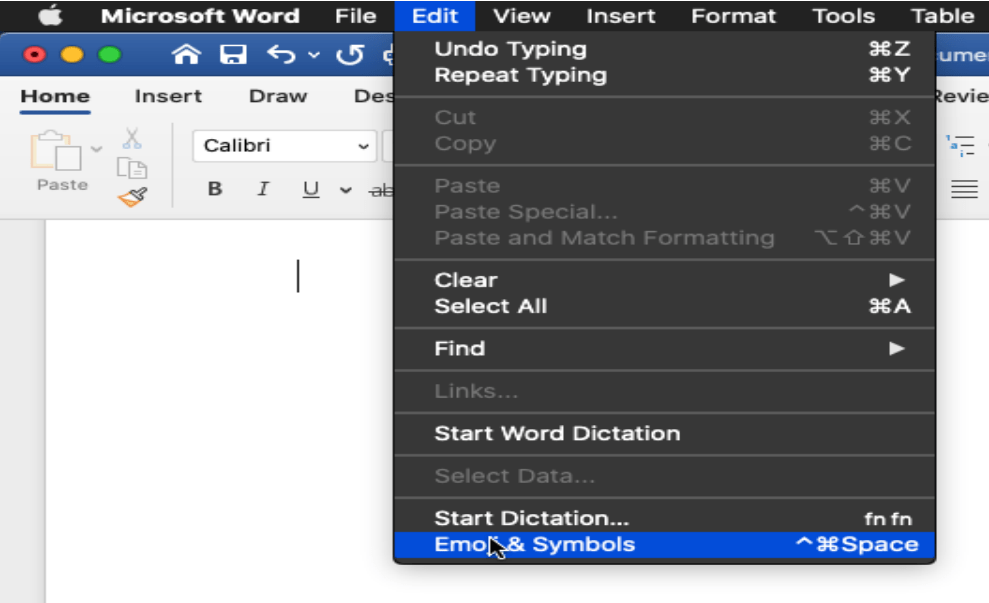
Task: Expand the Find submenu
Action: (x=664, y=348)
